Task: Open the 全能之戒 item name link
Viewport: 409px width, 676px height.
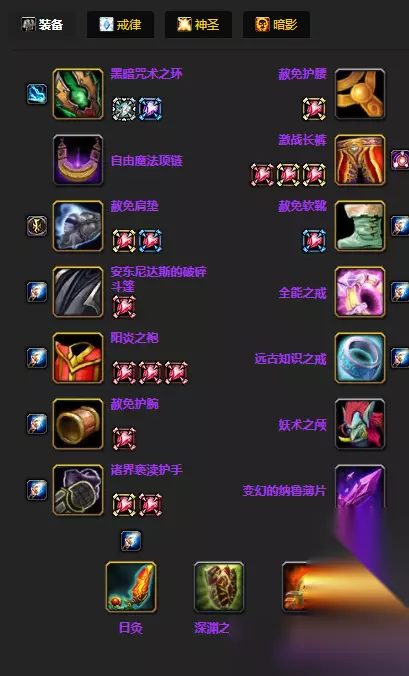Action: click(303, 293)
